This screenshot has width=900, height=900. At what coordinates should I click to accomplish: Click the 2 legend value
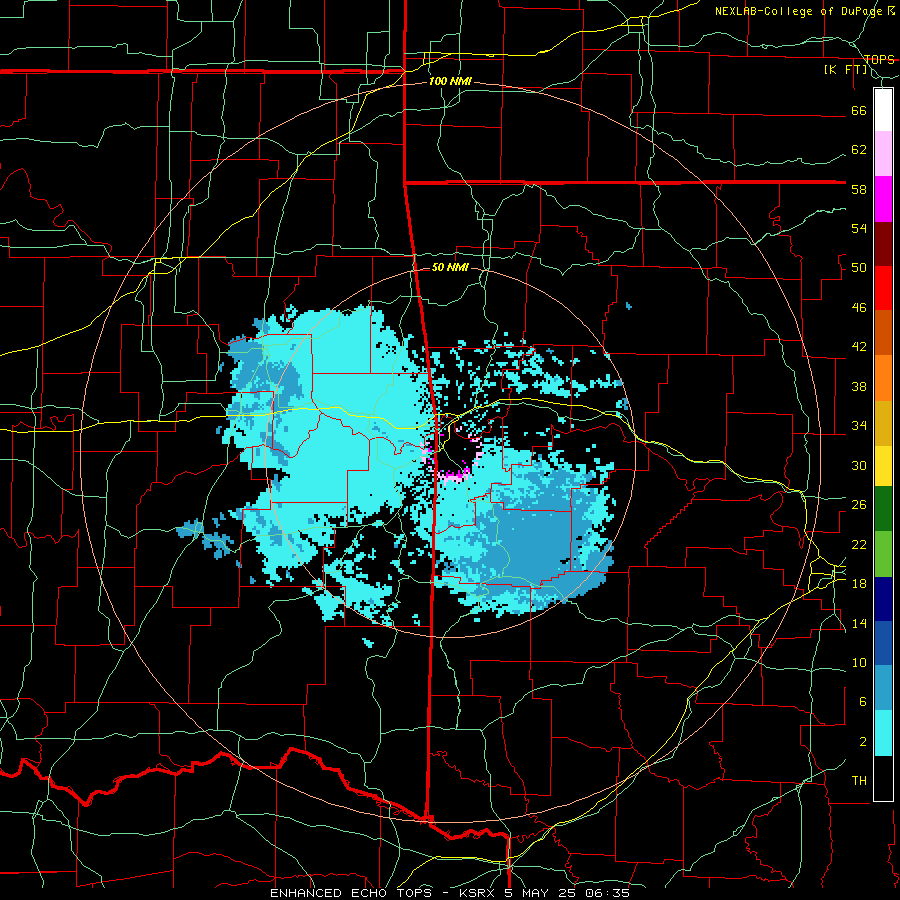[x=862, y=741]
